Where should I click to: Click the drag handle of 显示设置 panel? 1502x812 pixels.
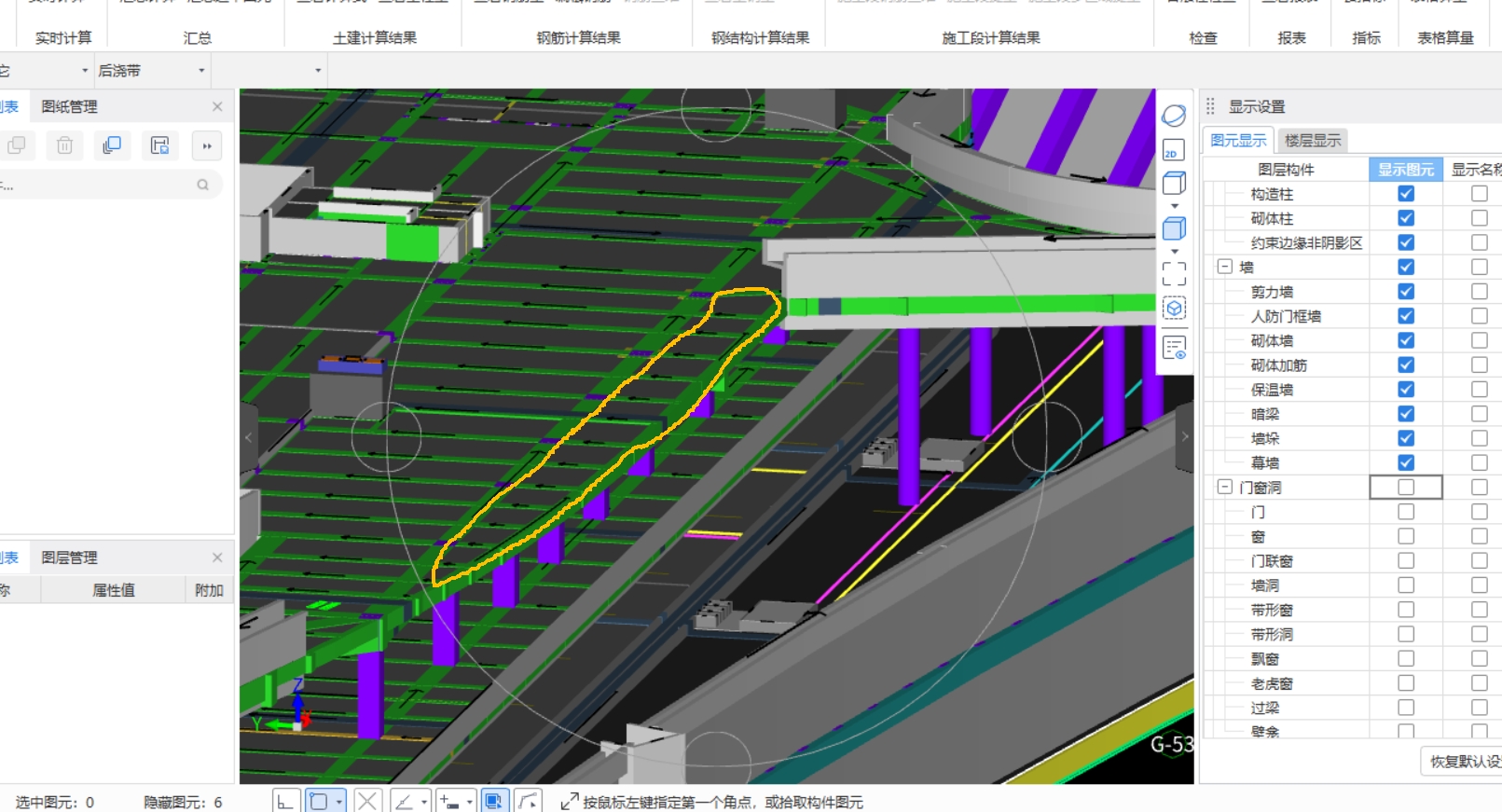point(1210,106)
